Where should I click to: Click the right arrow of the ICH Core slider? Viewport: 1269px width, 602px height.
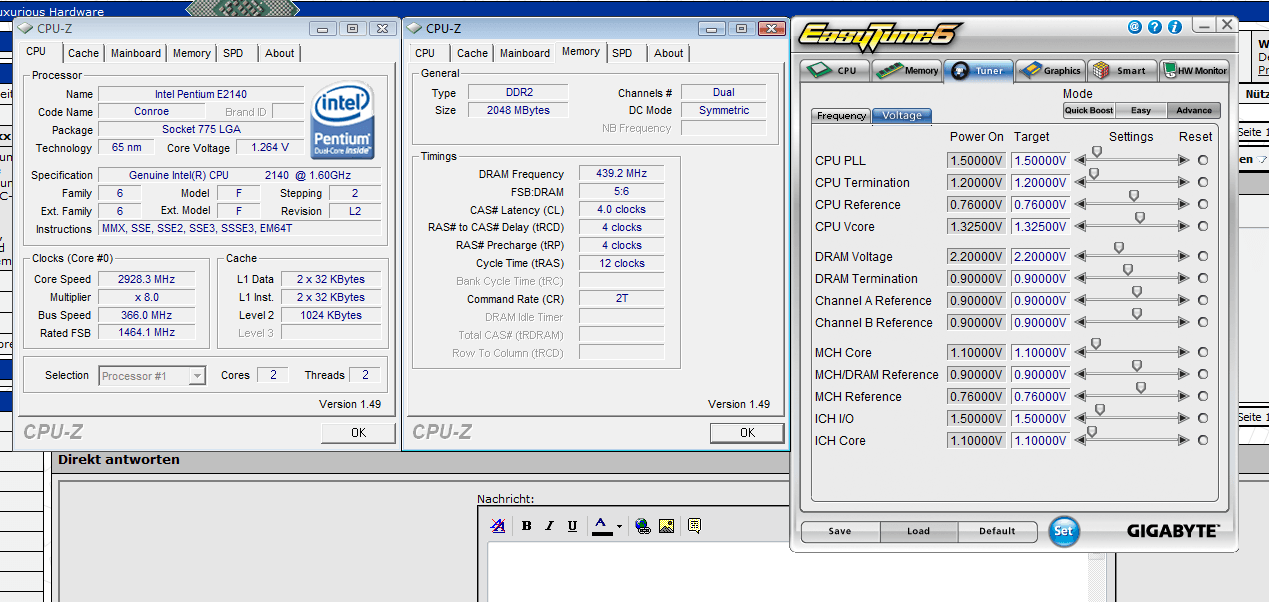1184,440
